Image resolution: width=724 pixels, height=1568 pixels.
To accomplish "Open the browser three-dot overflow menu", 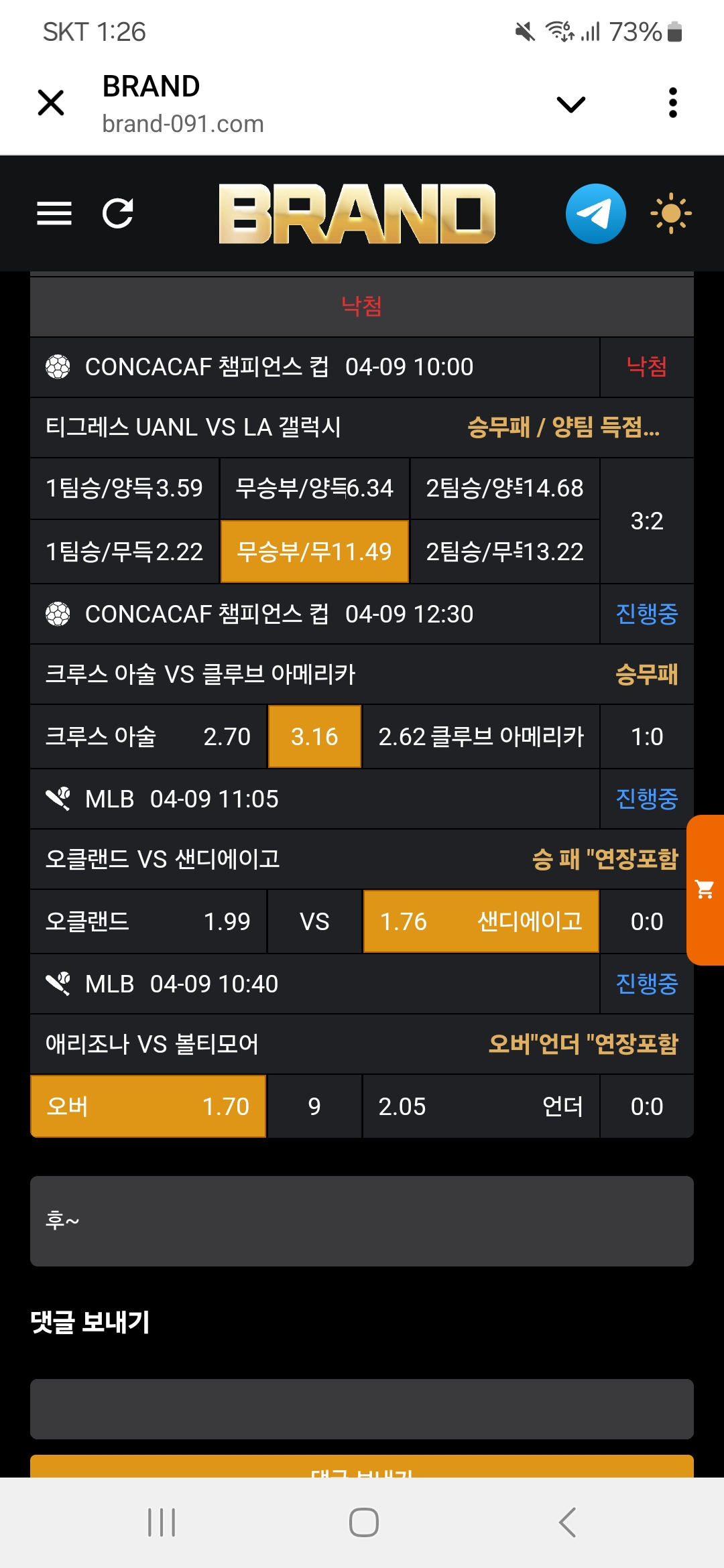I will click(673, 103).
